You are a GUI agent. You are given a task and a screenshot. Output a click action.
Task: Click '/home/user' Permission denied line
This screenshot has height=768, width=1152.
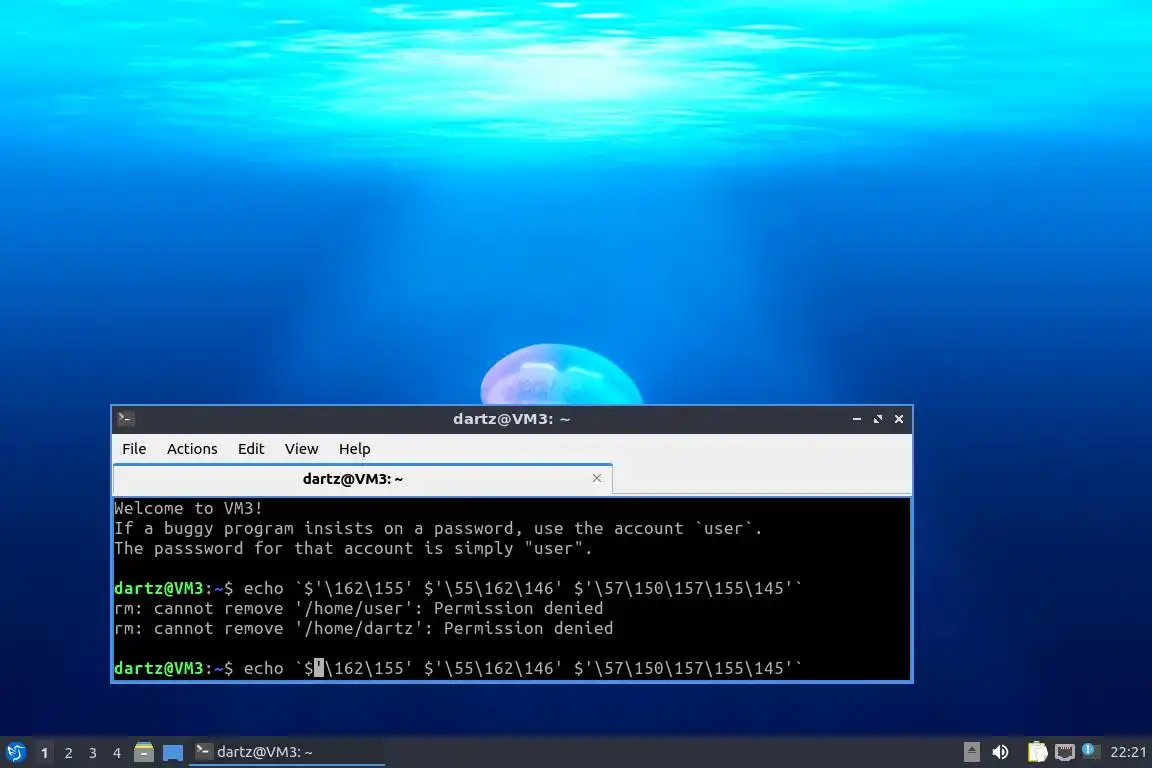coord(359,609)
